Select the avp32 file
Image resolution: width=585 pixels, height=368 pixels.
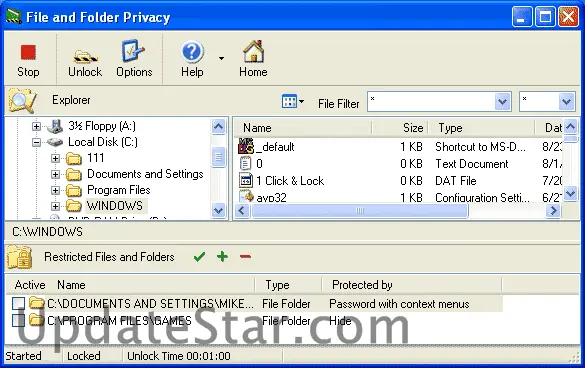[271, 197]
